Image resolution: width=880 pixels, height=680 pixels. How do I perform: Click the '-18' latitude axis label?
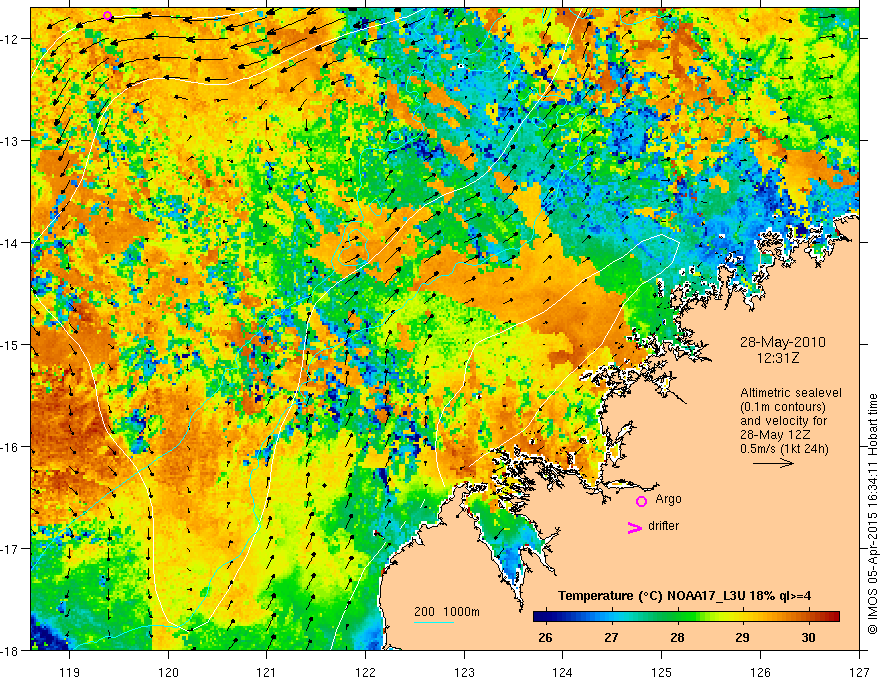tap(10, 650)
